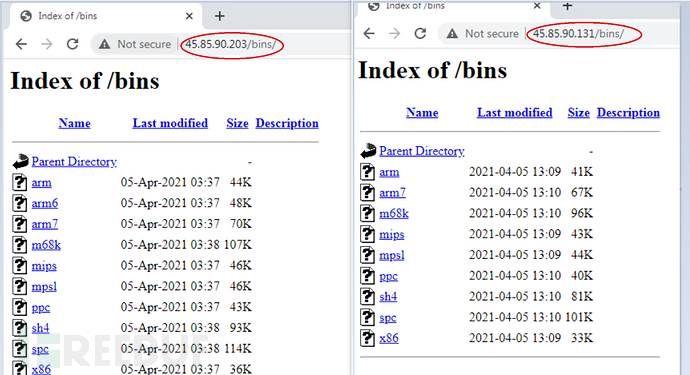Sort by Size in right window listing
This screenshot has width=690, height=375.
[x=579, y=113]
